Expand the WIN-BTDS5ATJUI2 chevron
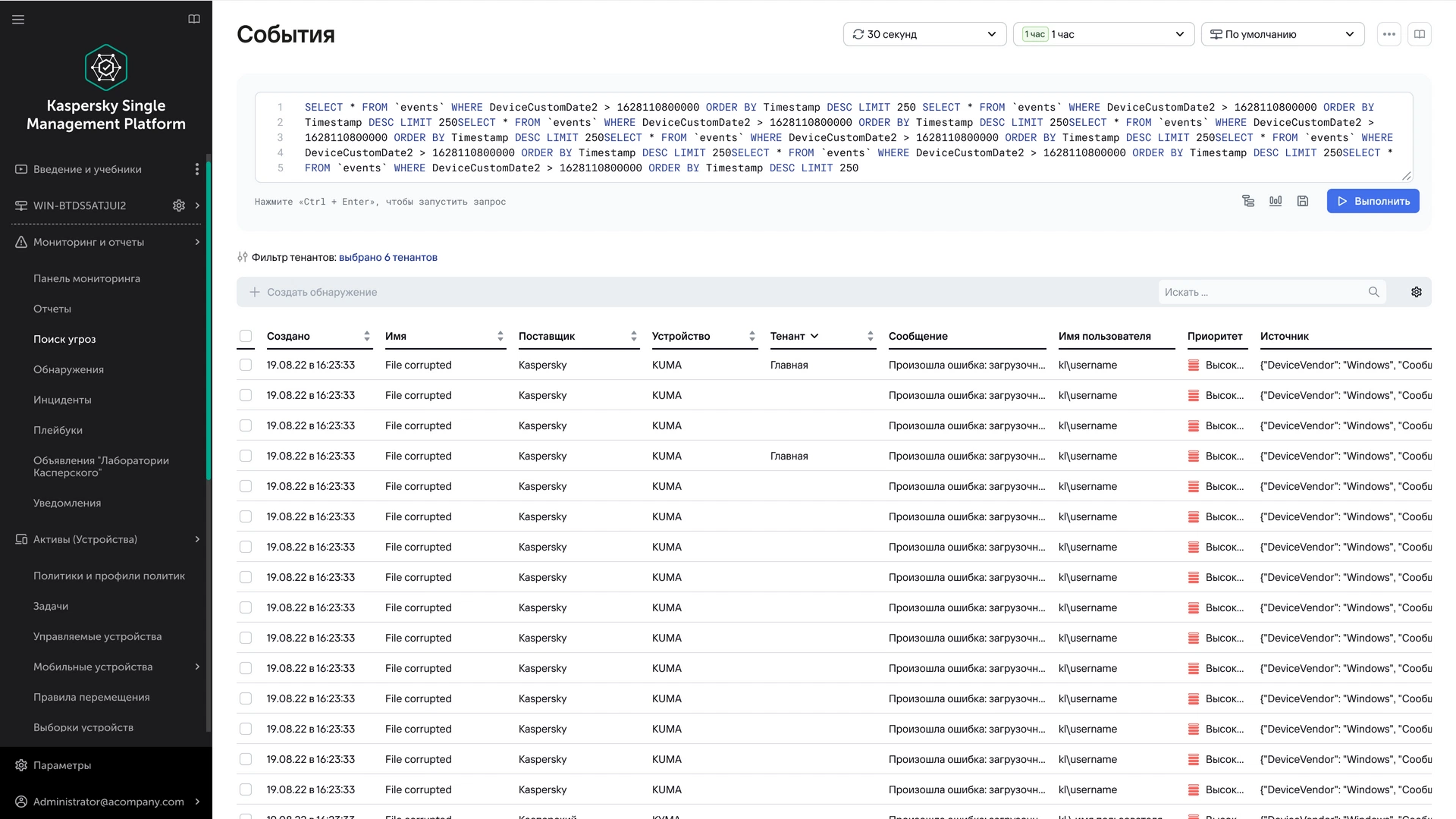The image size is (1456, 819). (x=197, y=206)
